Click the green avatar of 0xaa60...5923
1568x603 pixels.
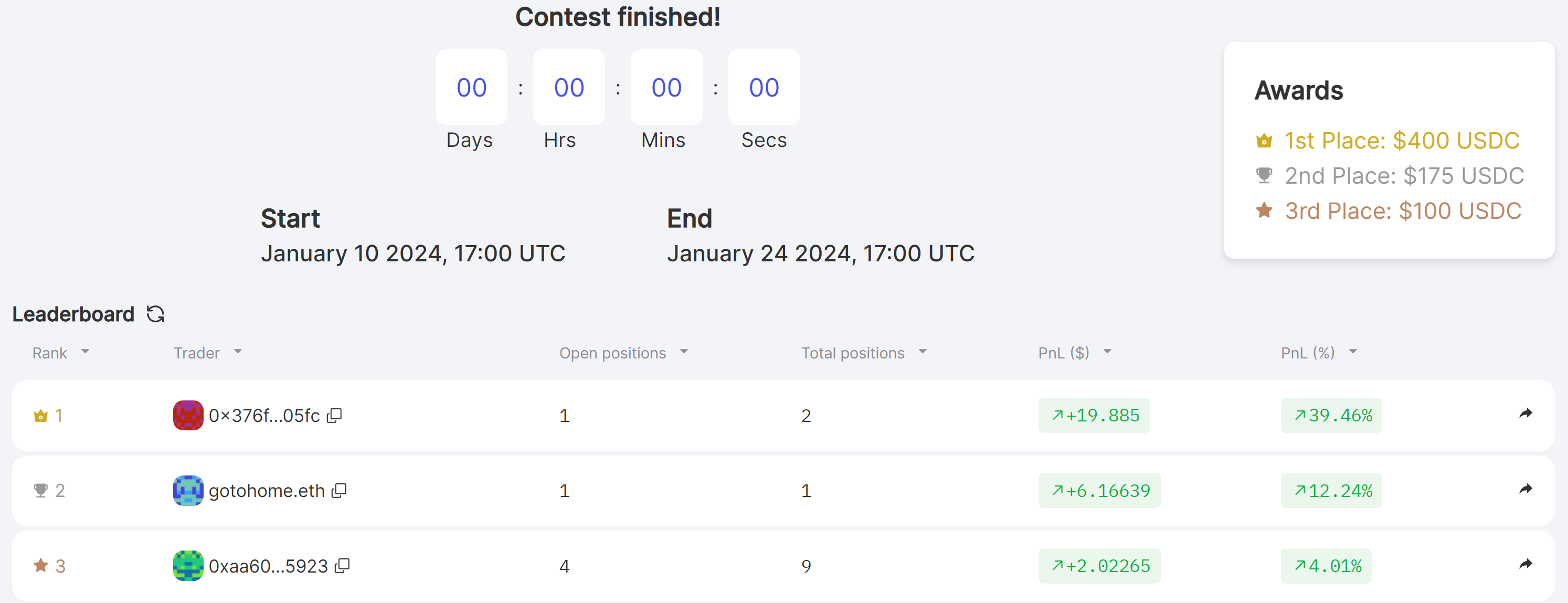pos(188,566)
